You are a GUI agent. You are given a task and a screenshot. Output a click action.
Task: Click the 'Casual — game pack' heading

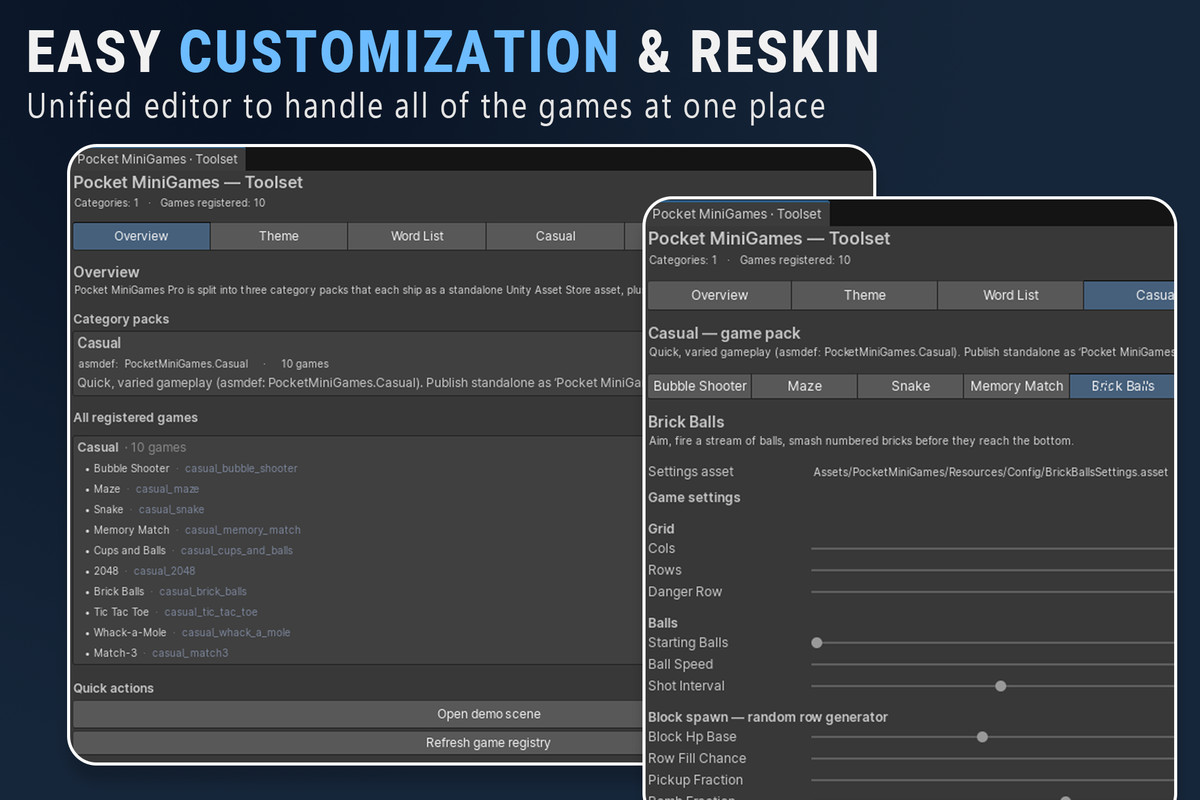[724, 334]
